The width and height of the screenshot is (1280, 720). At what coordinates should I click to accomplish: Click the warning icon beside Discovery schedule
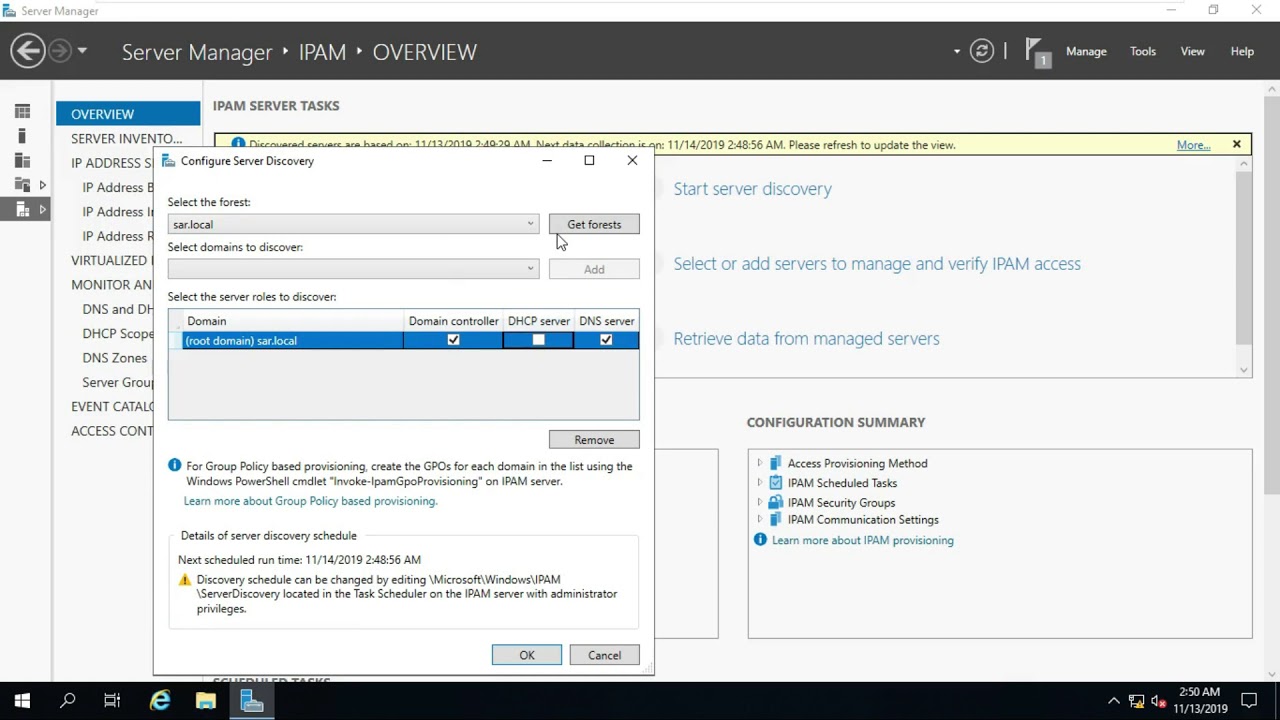(184, 580)
